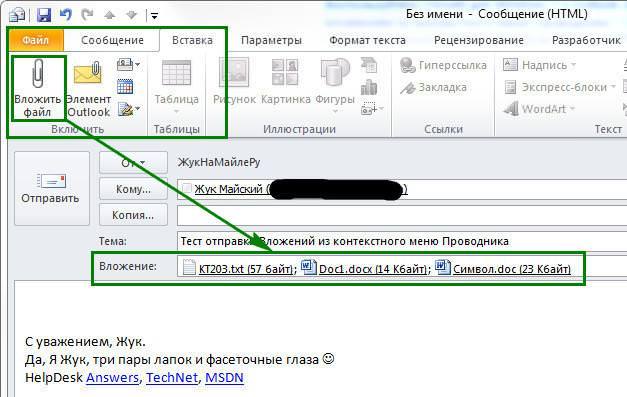Open signature dropdown icon
The height and width of the screenshot is (397, 627).
(129, 108)
